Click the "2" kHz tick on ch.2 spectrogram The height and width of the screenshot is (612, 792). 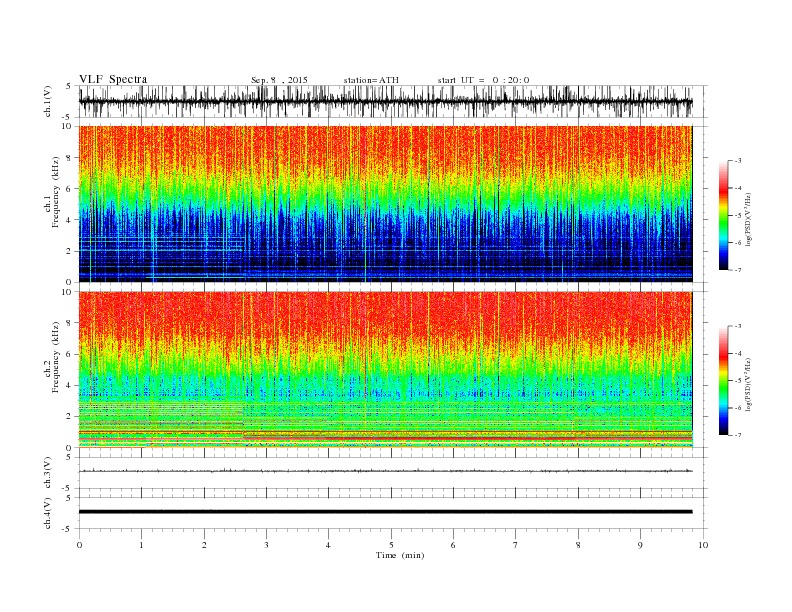coord(70,417)
